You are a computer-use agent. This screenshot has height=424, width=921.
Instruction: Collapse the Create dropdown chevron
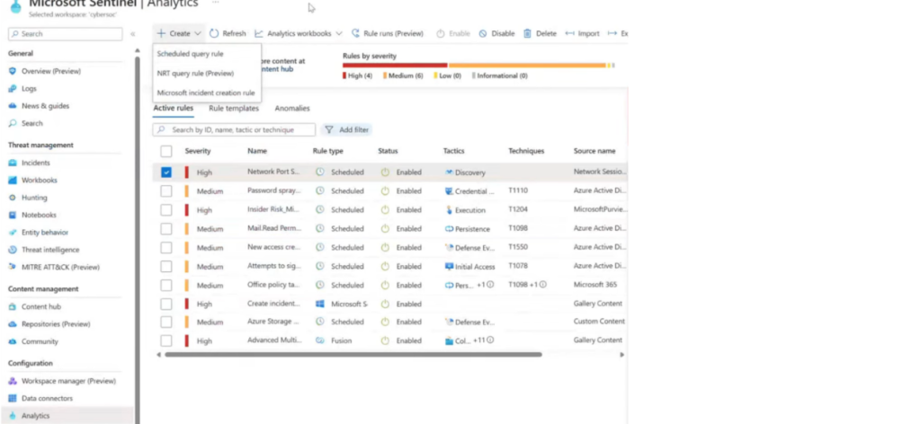coord(198,33)
